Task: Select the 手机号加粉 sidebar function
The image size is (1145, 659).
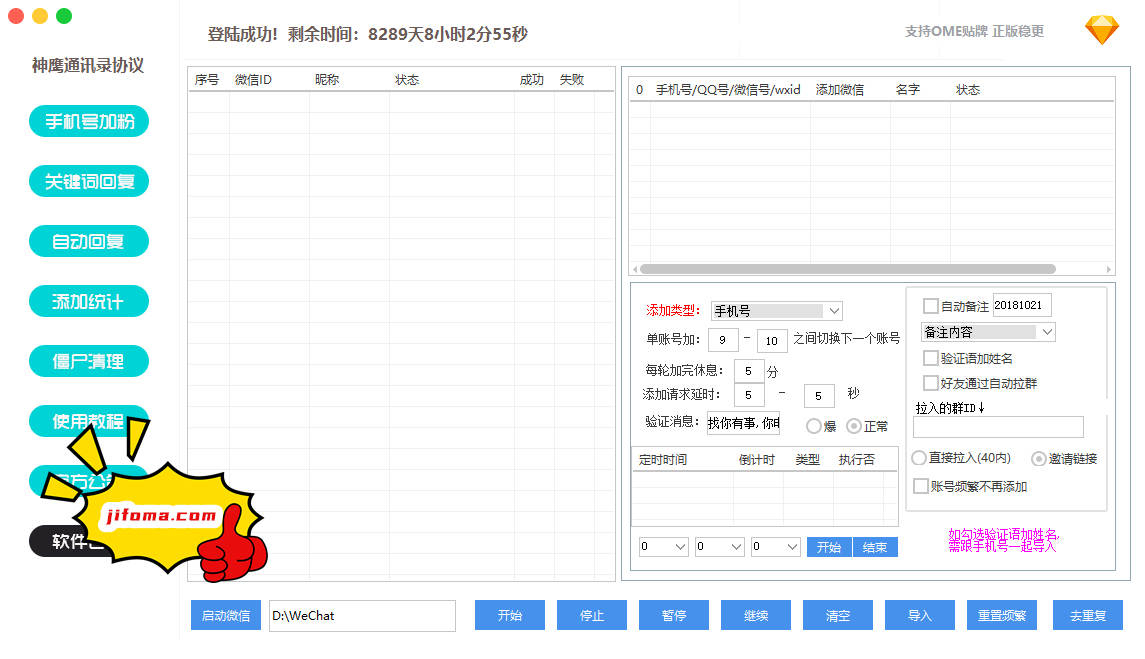Action: tap(88, 121)
